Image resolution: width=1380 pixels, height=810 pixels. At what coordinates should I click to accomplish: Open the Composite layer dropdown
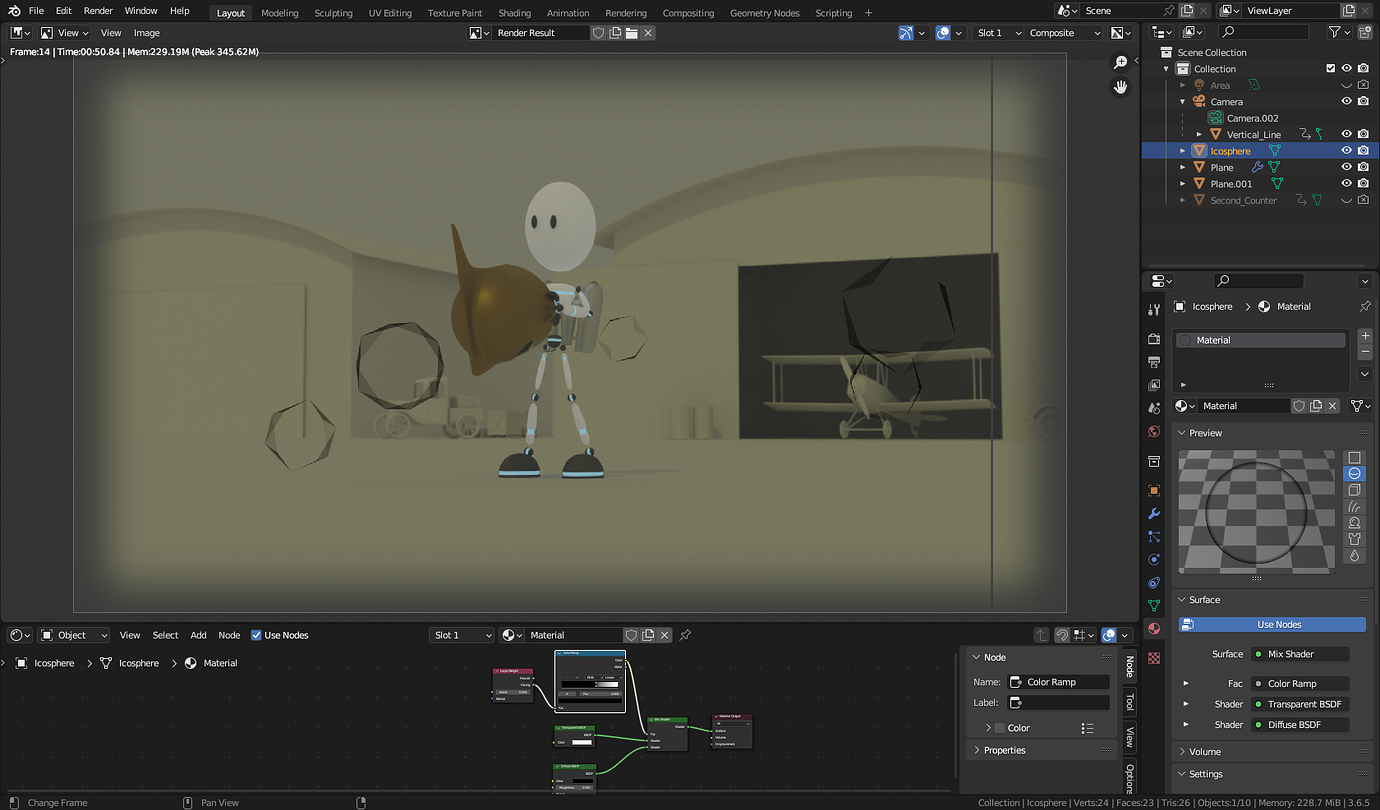tap(1065, 33)
